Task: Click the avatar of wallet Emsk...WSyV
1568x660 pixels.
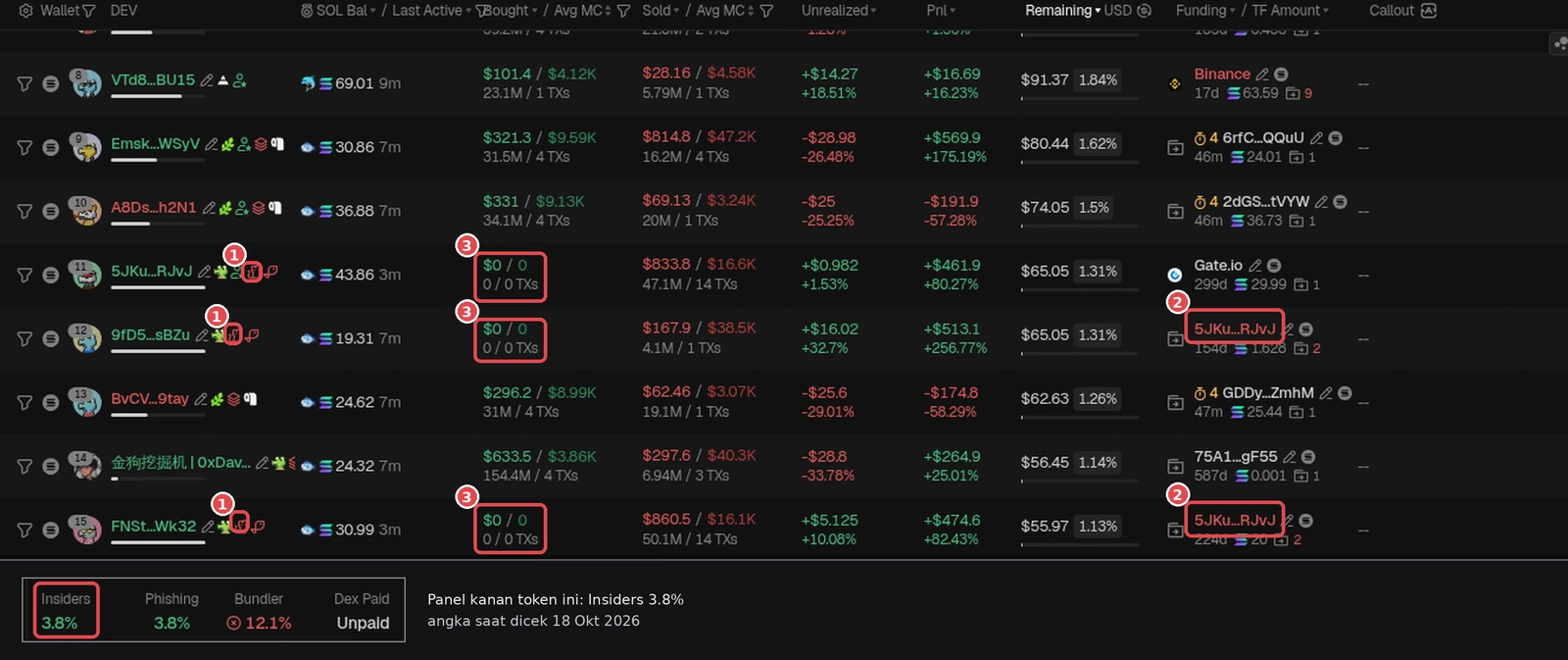Action: coord(86,147)
